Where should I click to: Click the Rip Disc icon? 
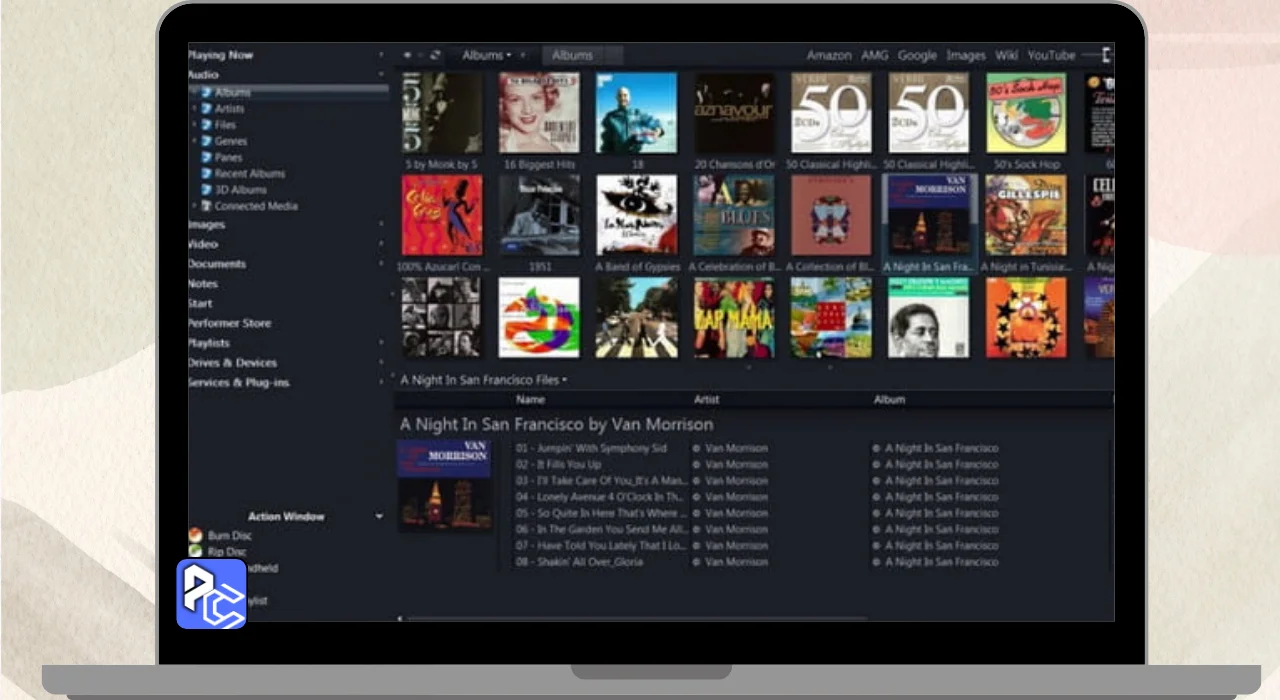196,551
